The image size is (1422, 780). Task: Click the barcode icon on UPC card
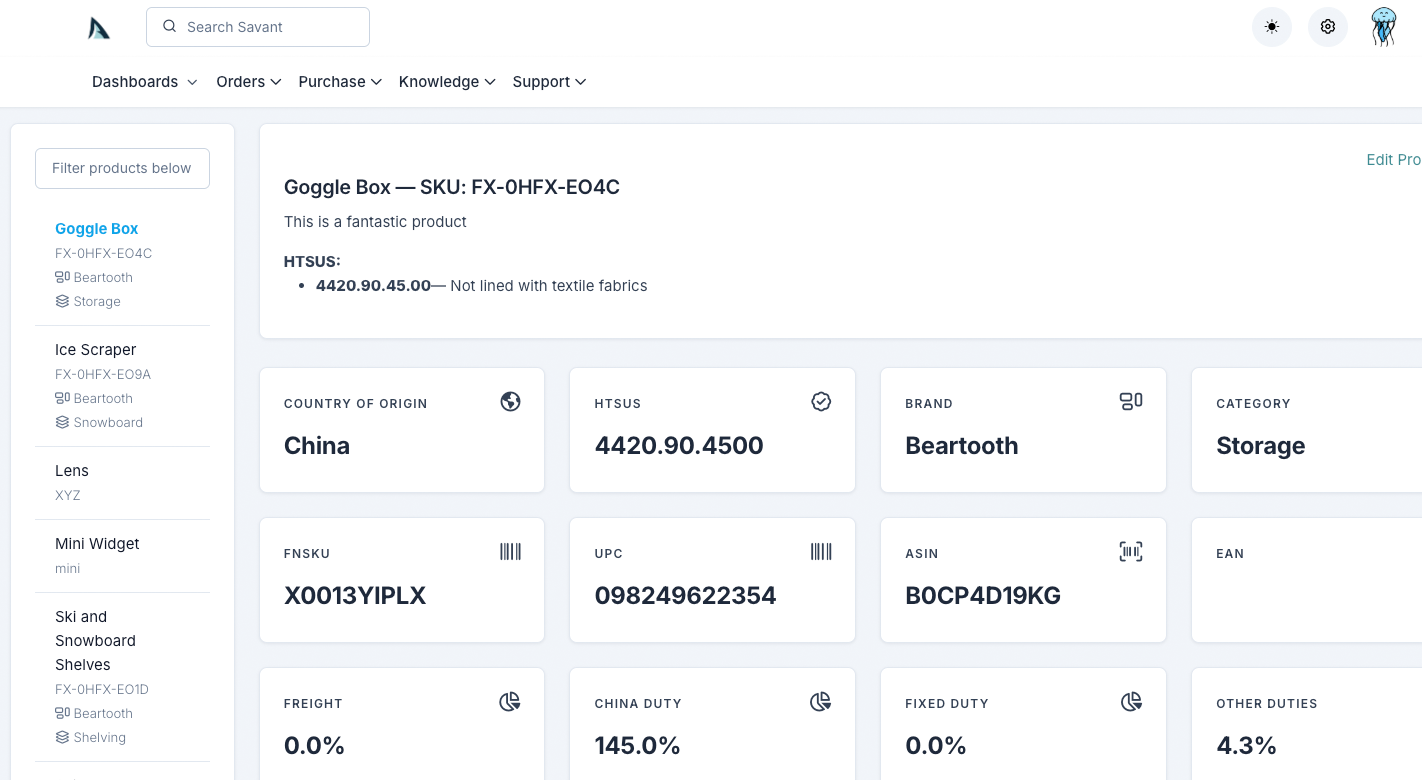click(821, 552)
